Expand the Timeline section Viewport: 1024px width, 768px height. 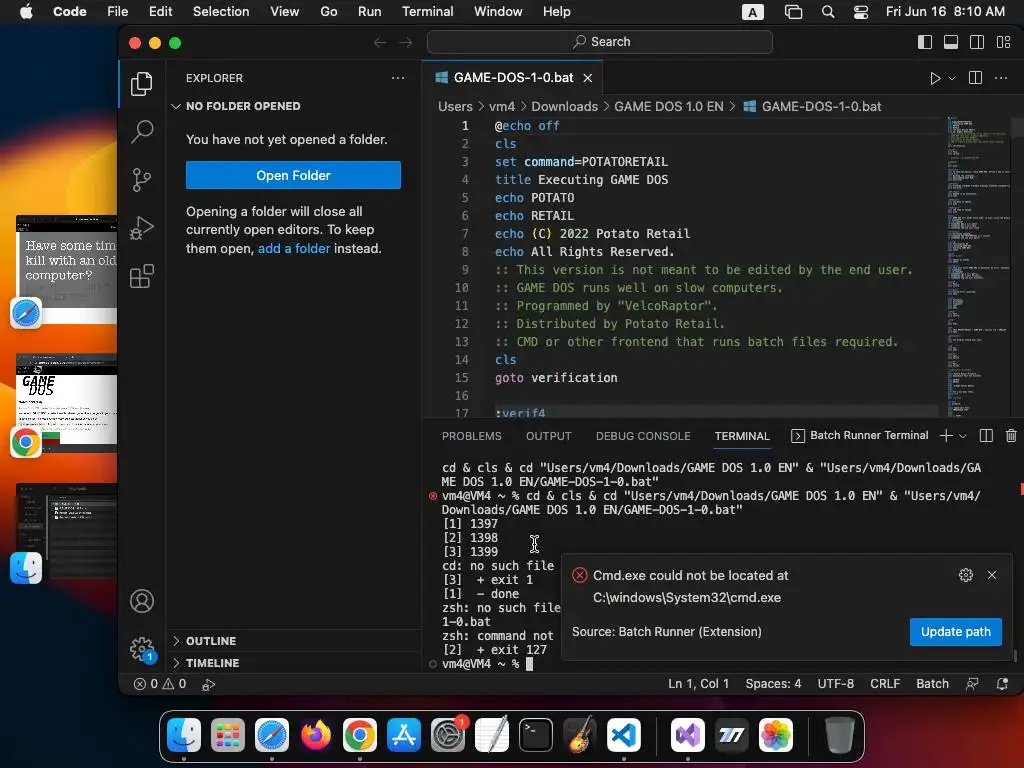294,663
